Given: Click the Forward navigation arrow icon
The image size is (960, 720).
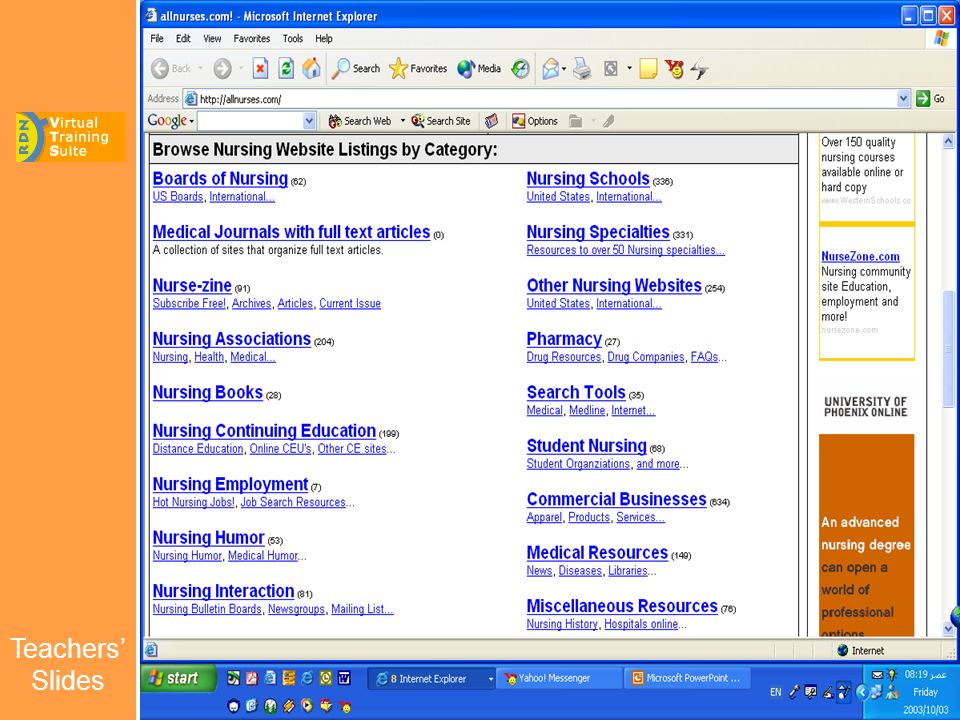Looking at the screenshot, I should pos(222,69).
